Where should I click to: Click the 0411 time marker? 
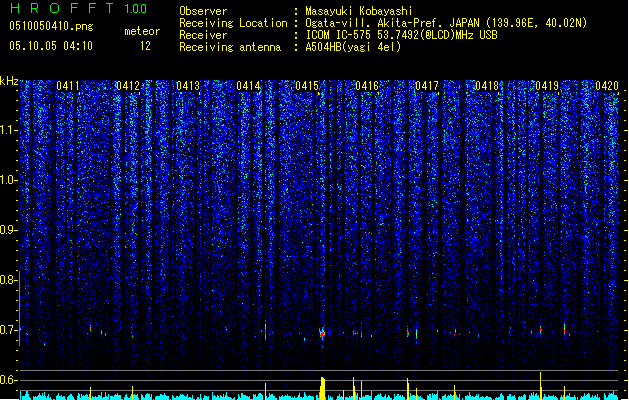click(68, 86)
